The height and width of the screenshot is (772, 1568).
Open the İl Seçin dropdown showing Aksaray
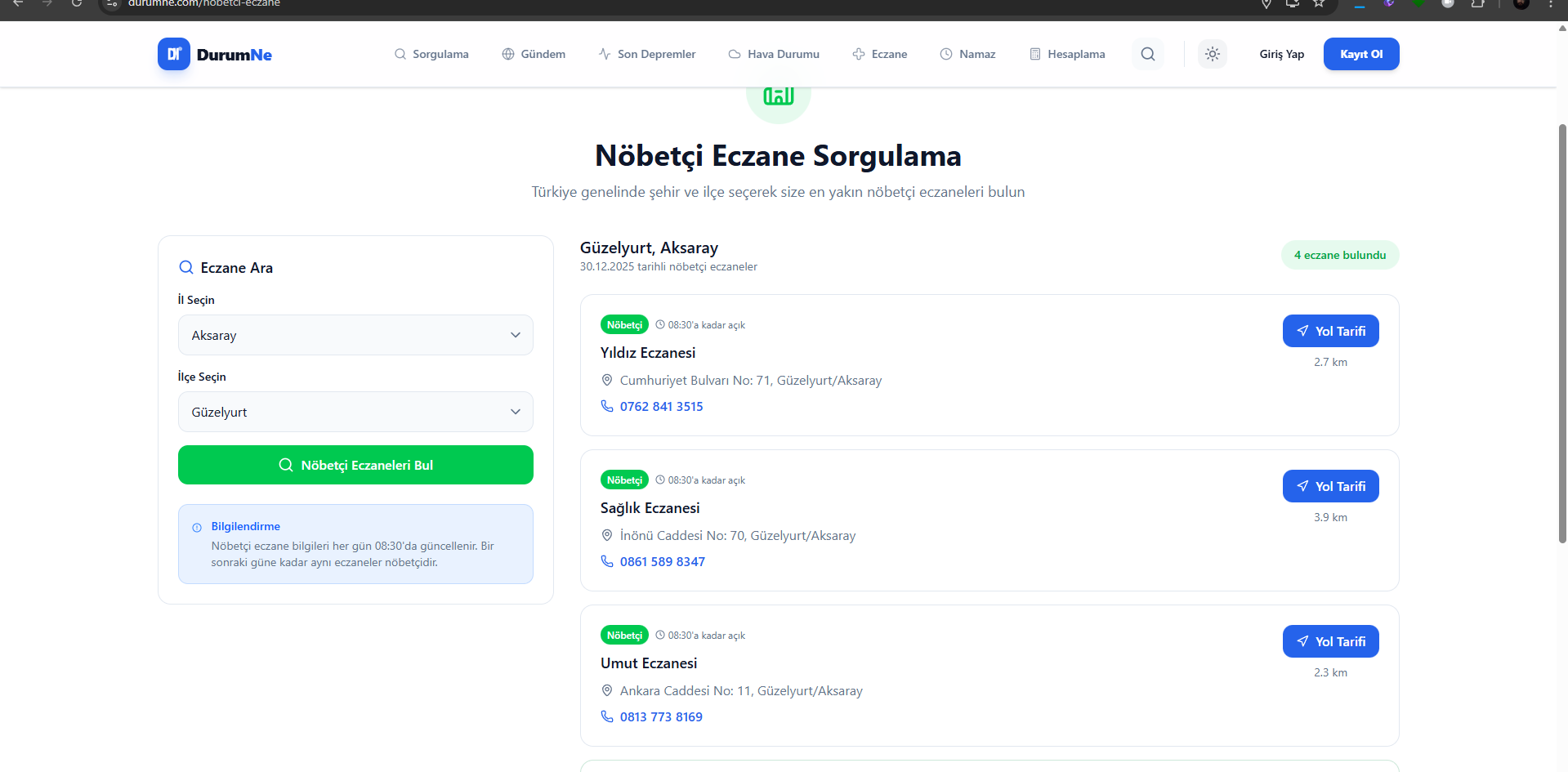click(355, 335)
